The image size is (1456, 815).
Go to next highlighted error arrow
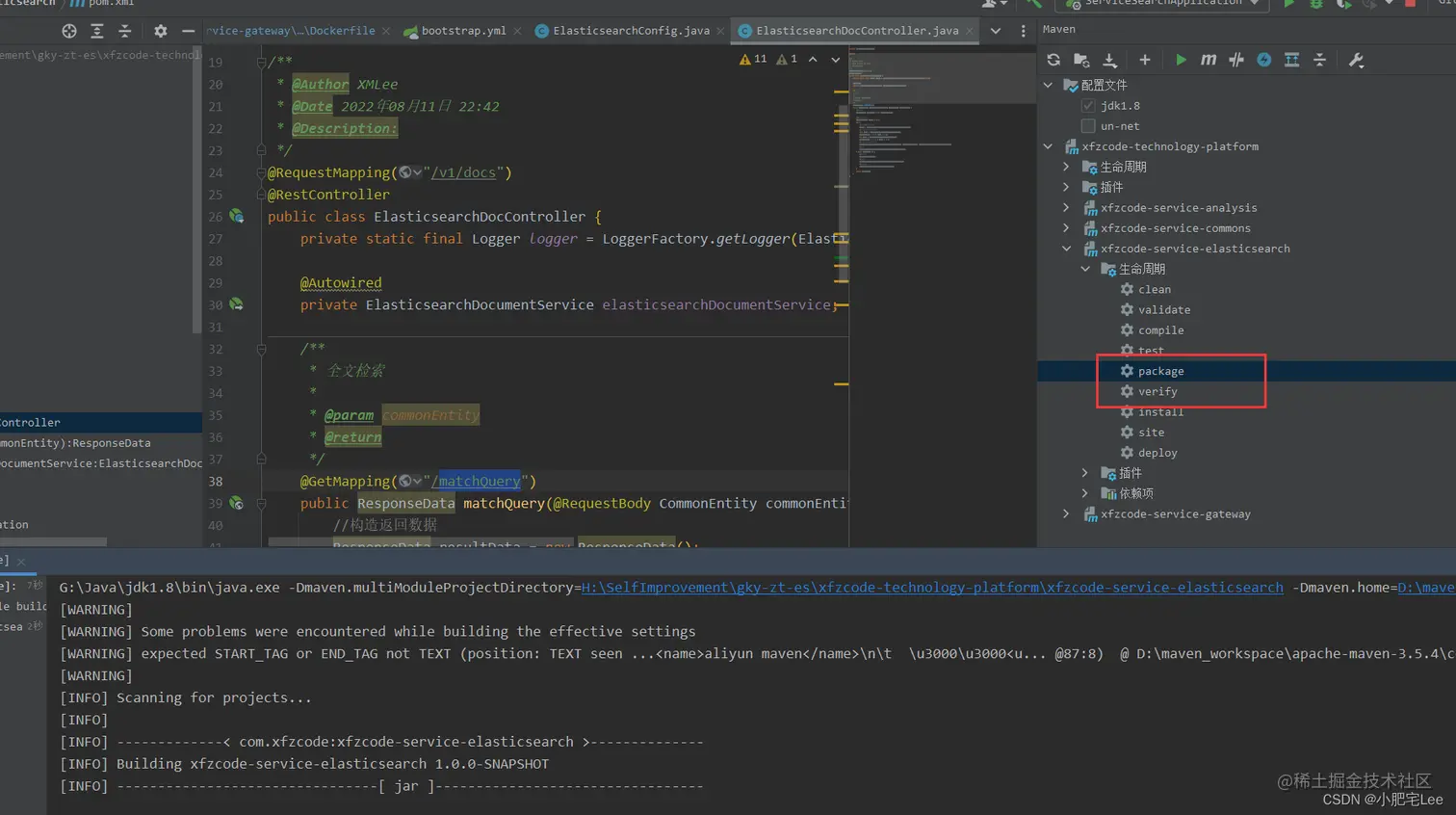(x=835, y=60)
